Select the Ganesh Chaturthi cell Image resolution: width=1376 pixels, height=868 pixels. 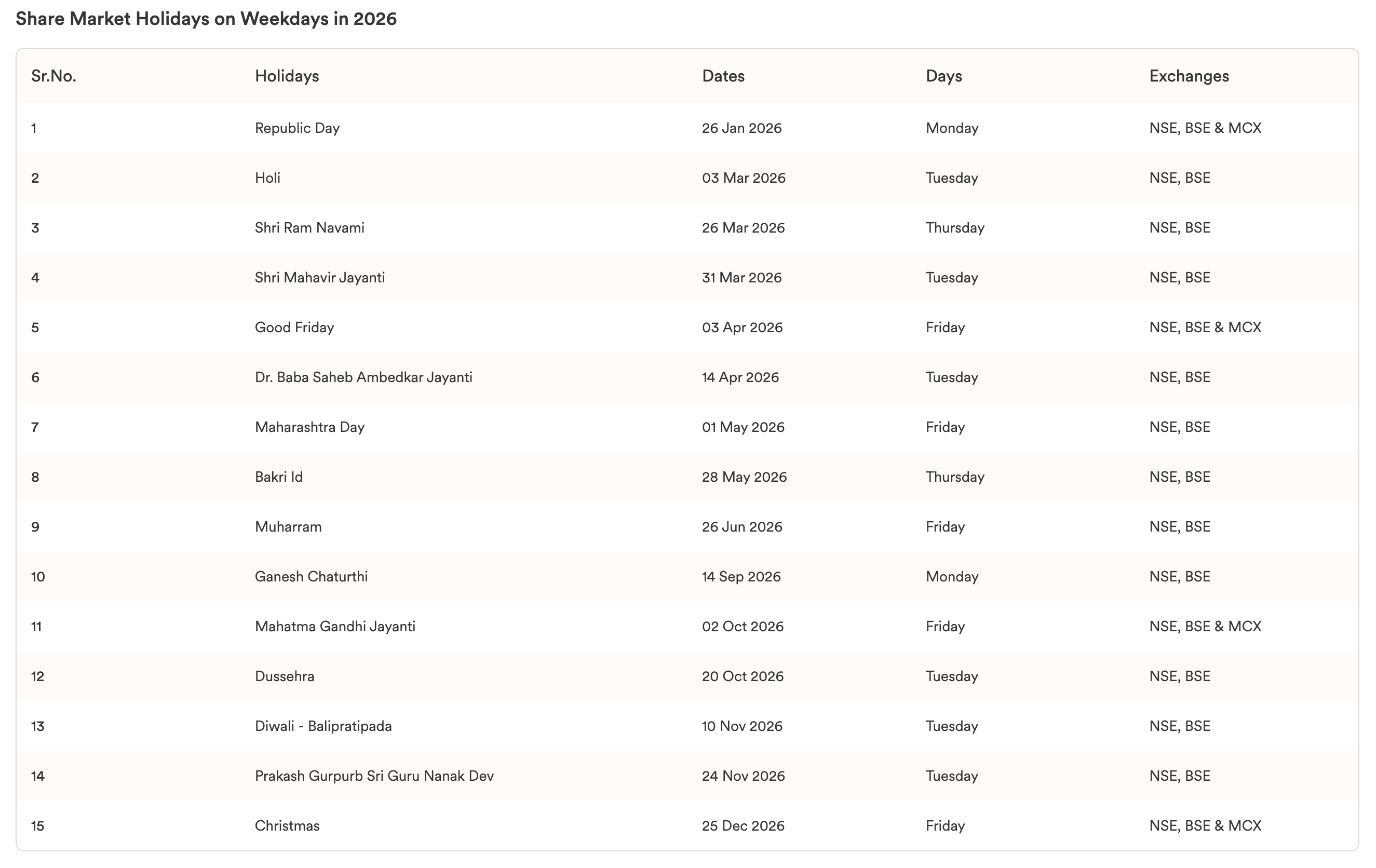click(311, 577)
